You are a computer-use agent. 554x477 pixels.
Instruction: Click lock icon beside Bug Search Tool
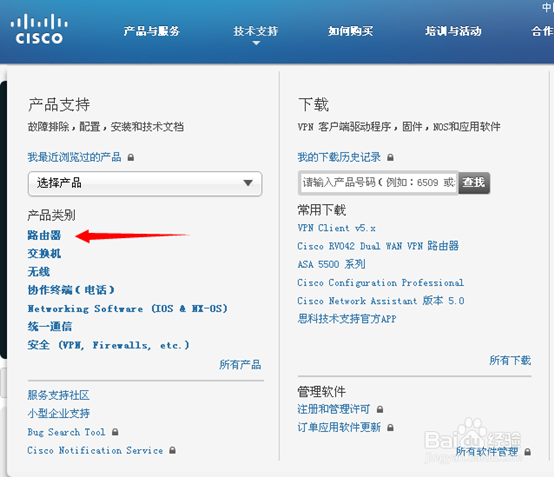coord(115,432)
